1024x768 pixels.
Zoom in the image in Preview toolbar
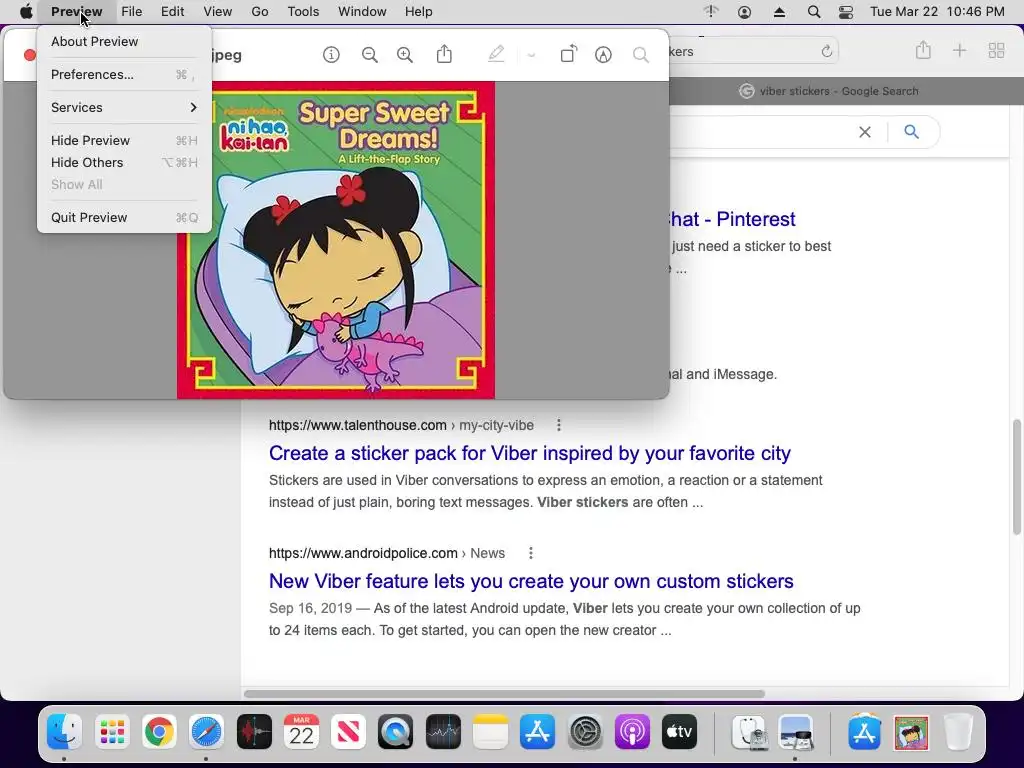click(x=405, y=55)
